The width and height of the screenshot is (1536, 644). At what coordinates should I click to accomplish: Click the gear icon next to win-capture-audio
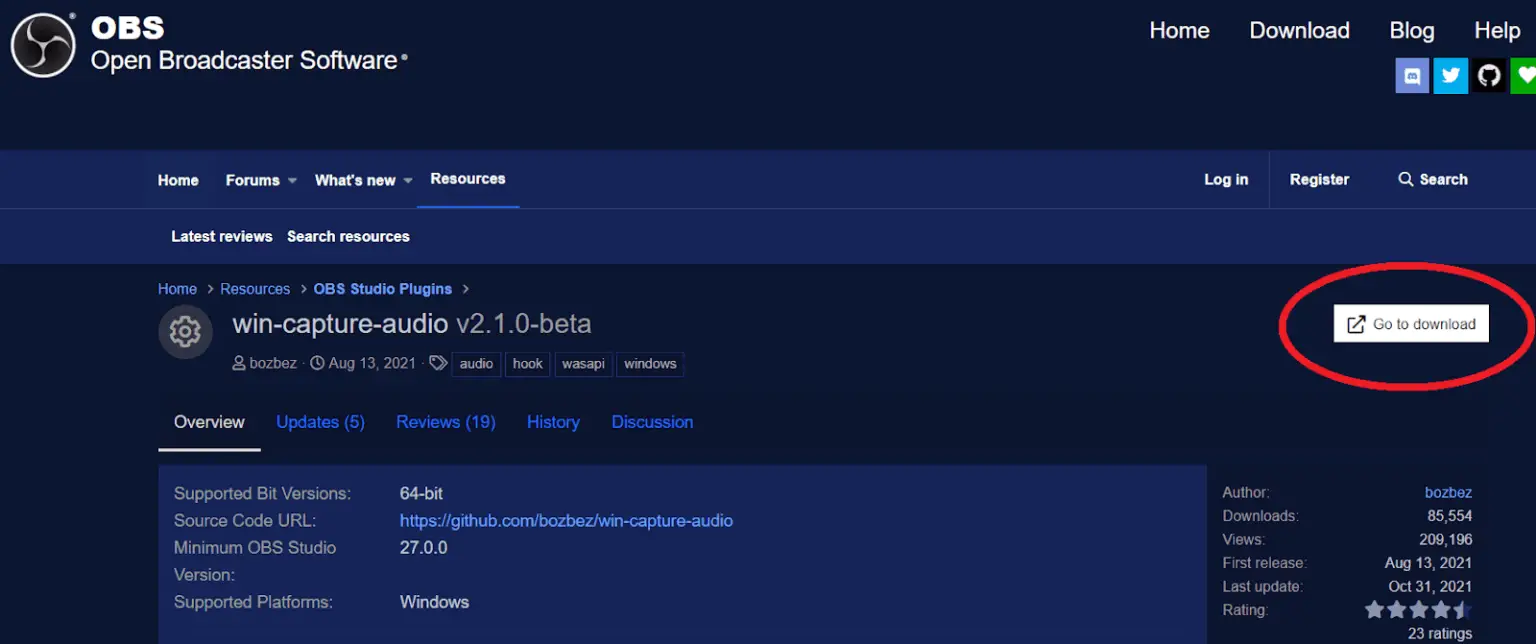(x=185, y=331)
